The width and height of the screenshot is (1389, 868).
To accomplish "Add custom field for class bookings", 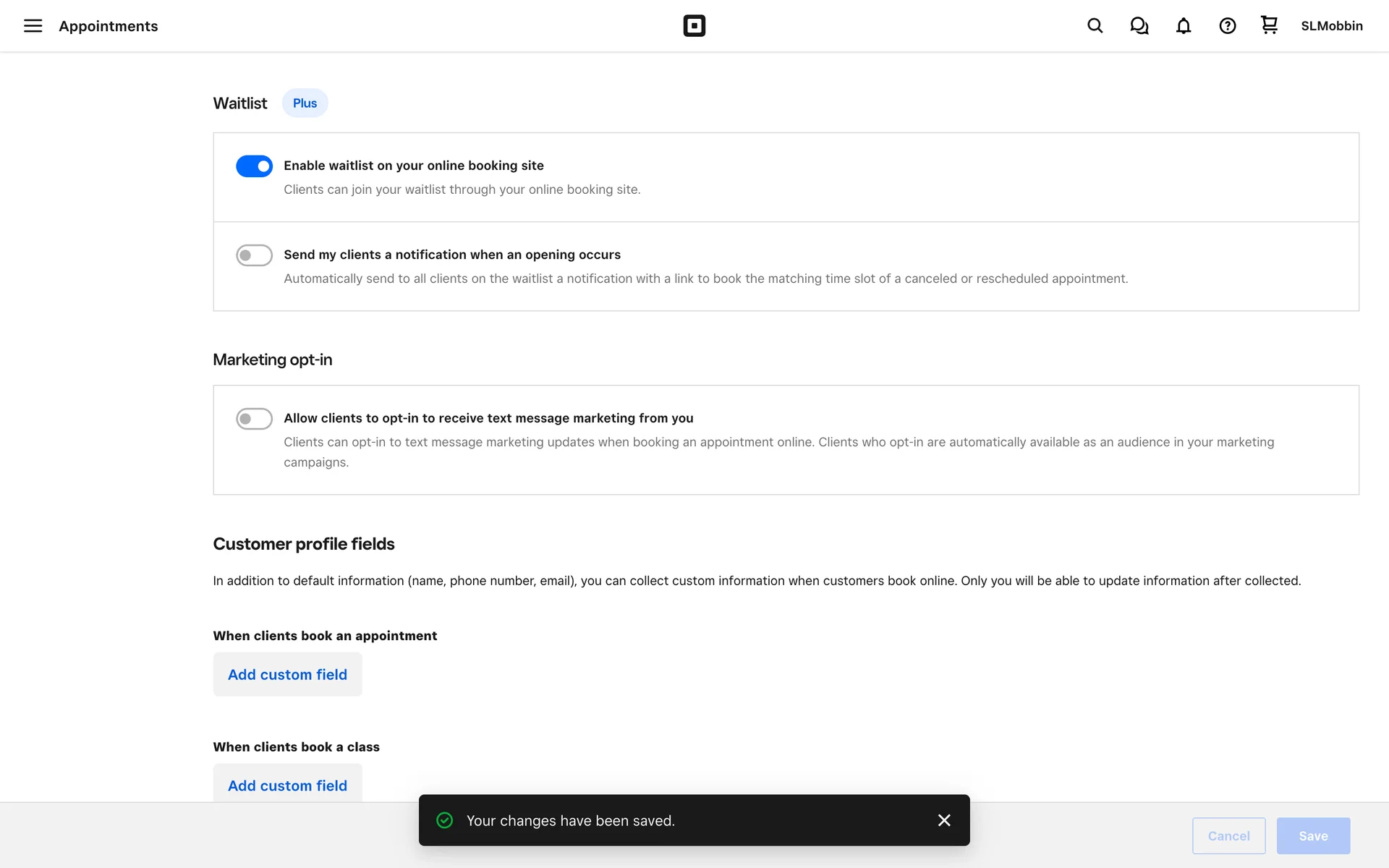I will click(287, 785).
